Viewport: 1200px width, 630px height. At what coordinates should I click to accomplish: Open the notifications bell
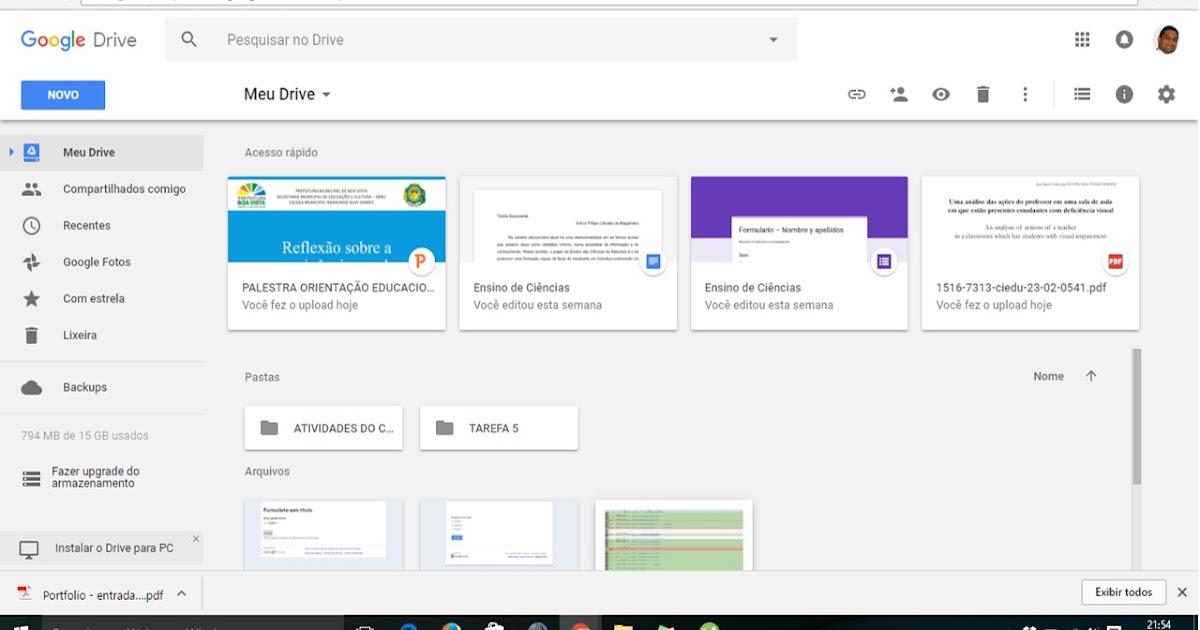coord(1124,39)
